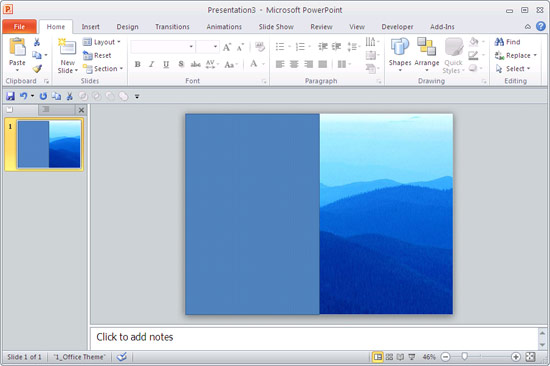Click the Find button
This screenshot has width=550, height=366.
click(507, 42)
